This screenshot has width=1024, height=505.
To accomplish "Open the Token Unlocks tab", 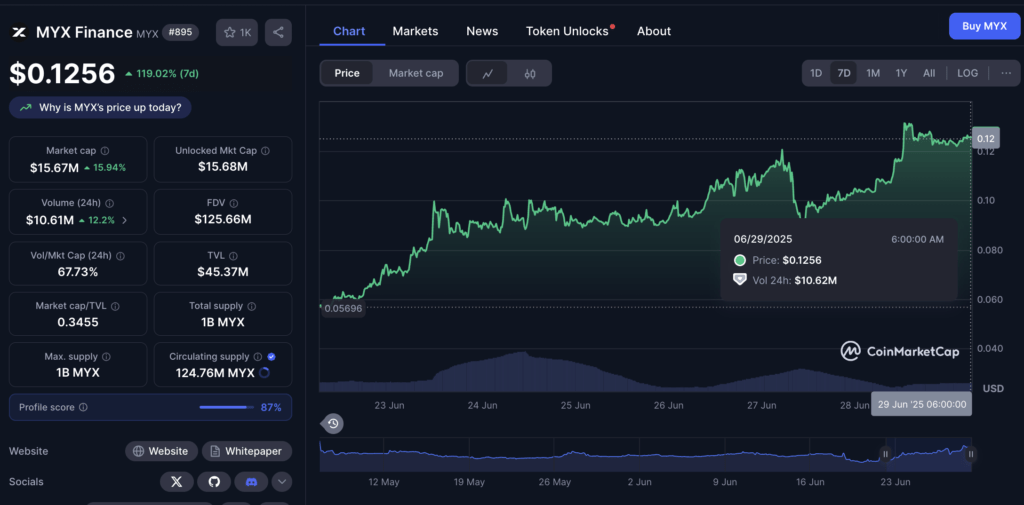I will [x=568, y=31].
